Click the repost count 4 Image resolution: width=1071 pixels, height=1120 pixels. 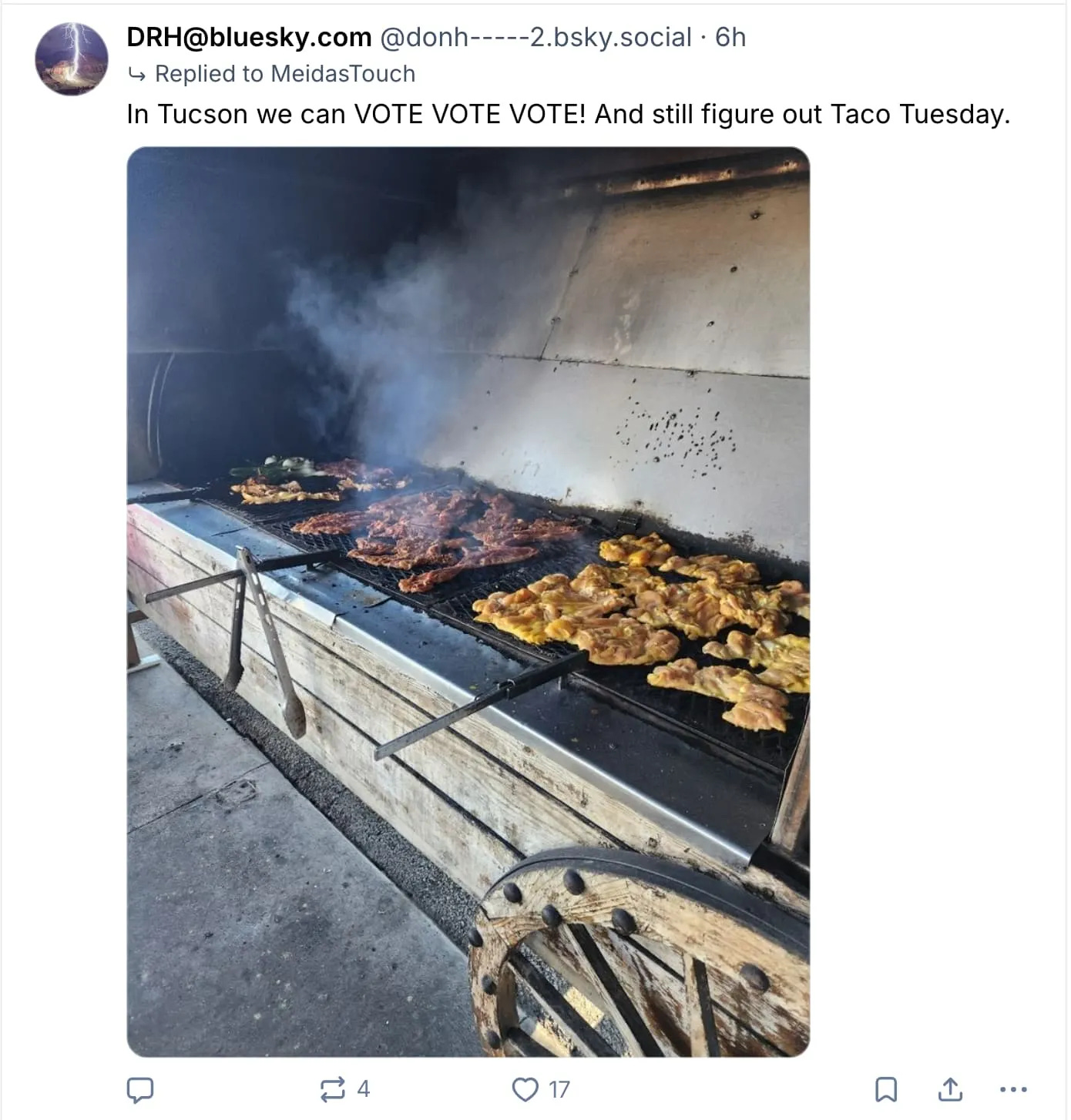click(x=364, y=1089)
